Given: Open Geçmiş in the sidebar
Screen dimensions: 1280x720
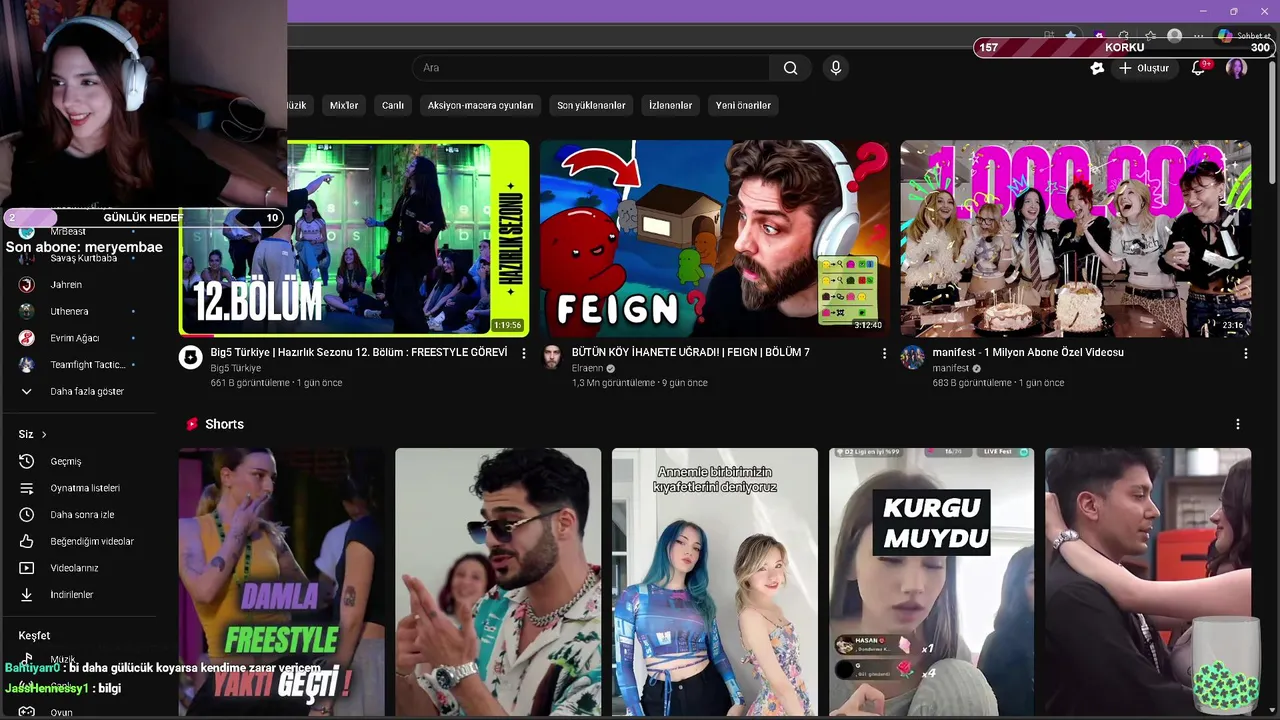Looking at the screenshot, I should point(80,461).
